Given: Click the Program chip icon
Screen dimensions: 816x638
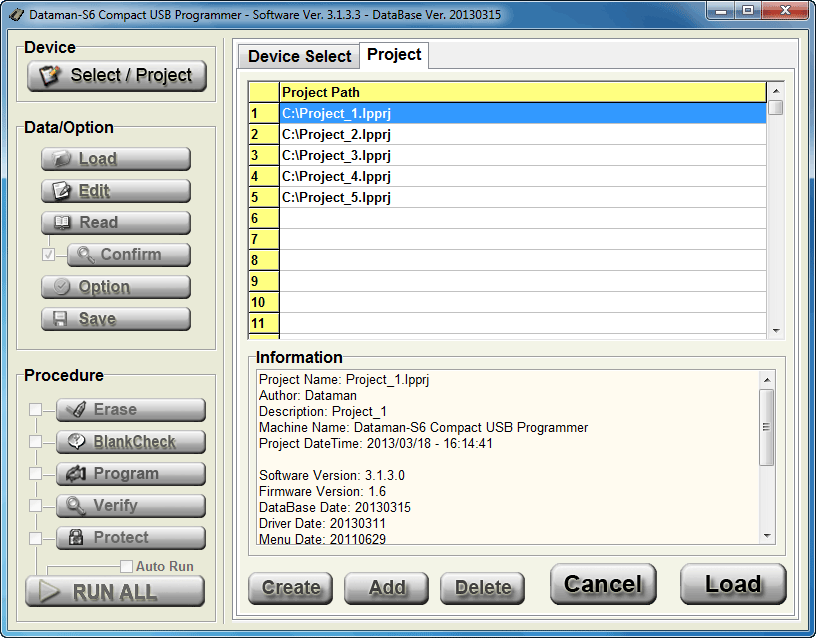Looking at the screenshot, I should [74, 474].
